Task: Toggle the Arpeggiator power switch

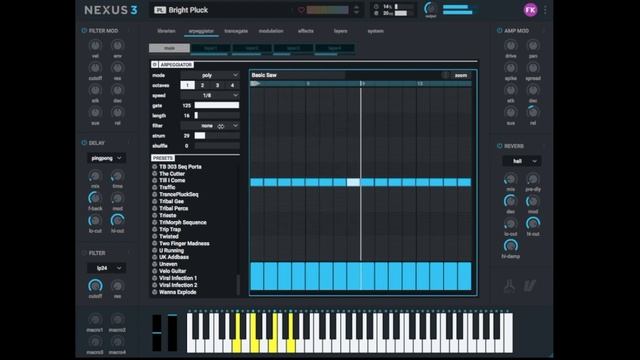Action: pyautogui.click(x=155, y=64)
